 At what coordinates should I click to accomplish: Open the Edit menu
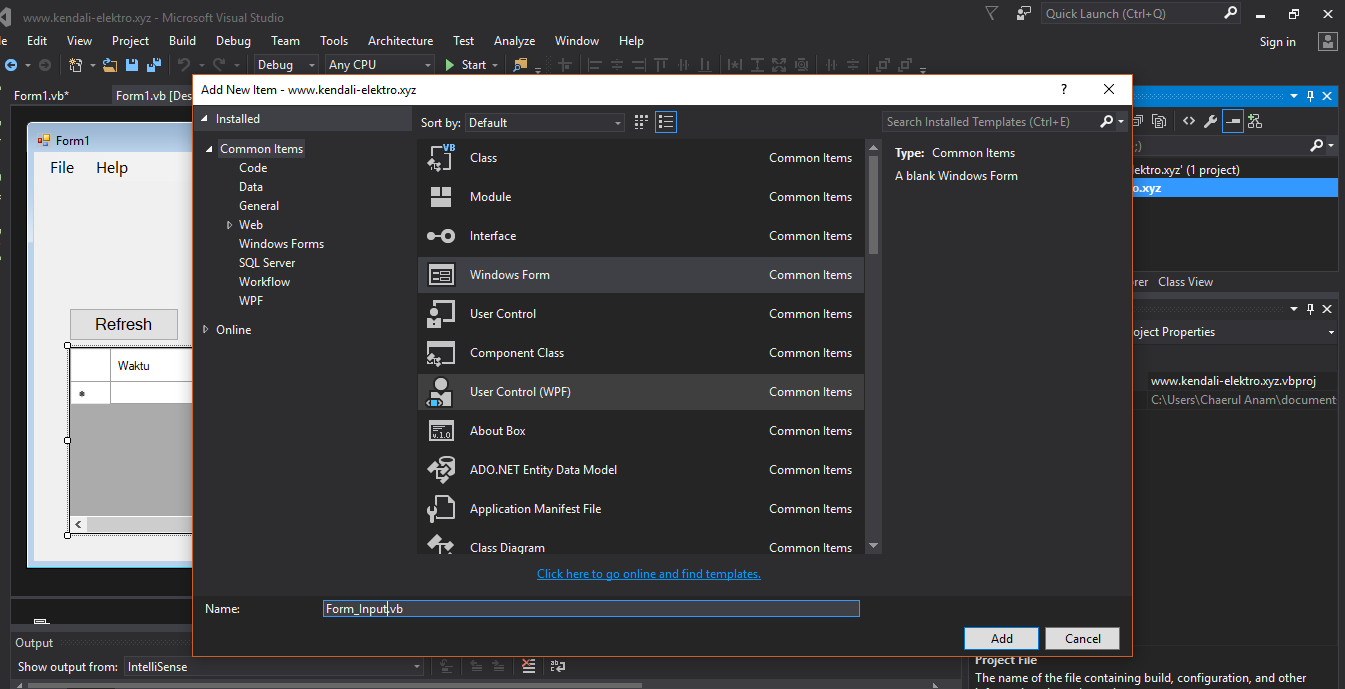[x=37, y=41]
